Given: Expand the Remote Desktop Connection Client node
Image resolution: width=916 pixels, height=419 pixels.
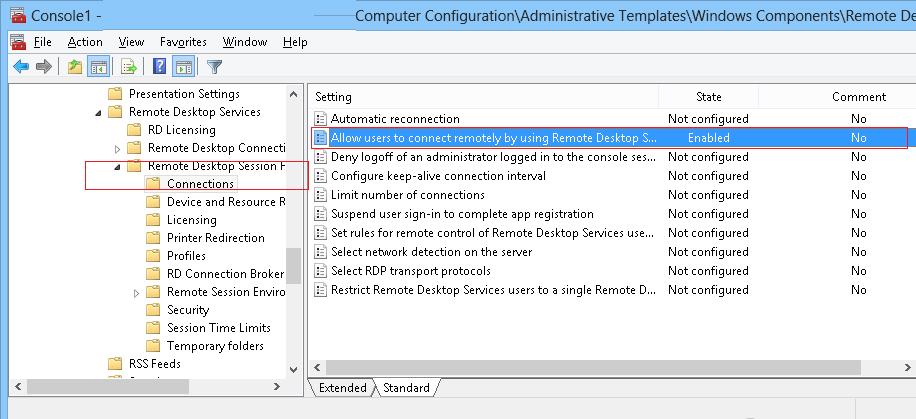Looking at the screenshot, I should [x=117, y=148].
